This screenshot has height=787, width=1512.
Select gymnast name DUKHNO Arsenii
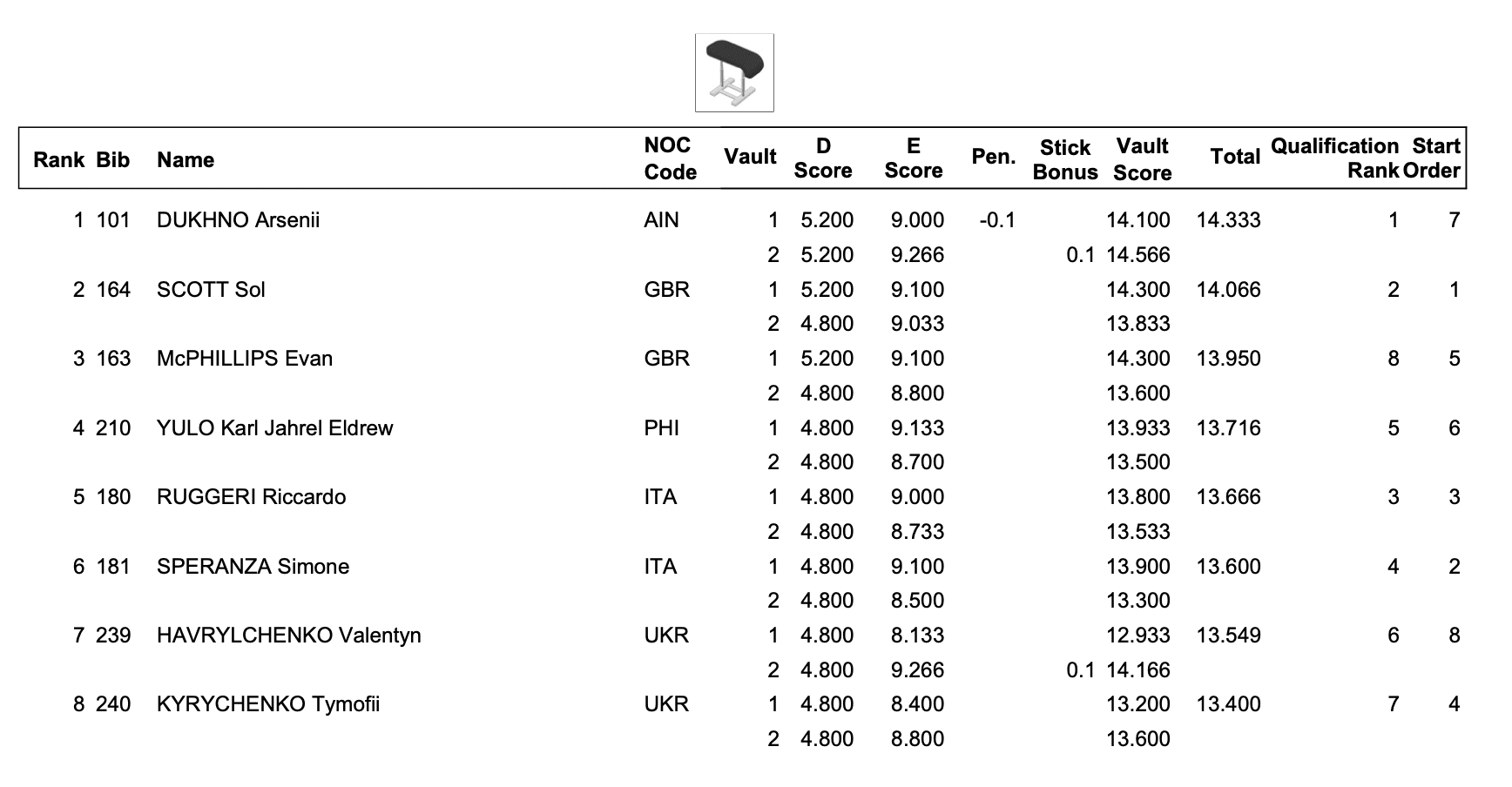(238, 220)
